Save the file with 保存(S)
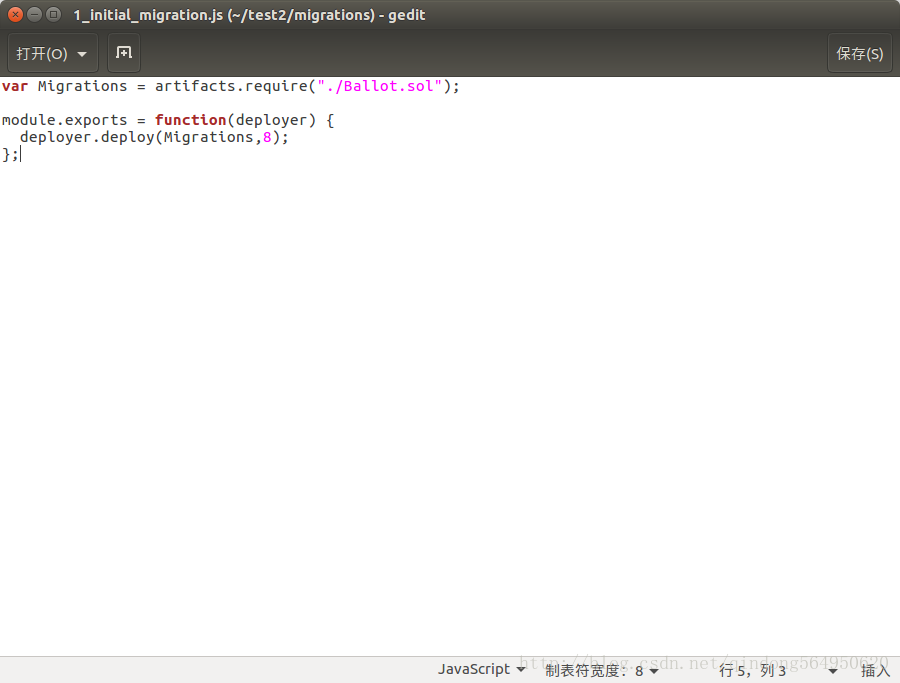The height and width of the screenshot is (683, 900). [859, 53]
